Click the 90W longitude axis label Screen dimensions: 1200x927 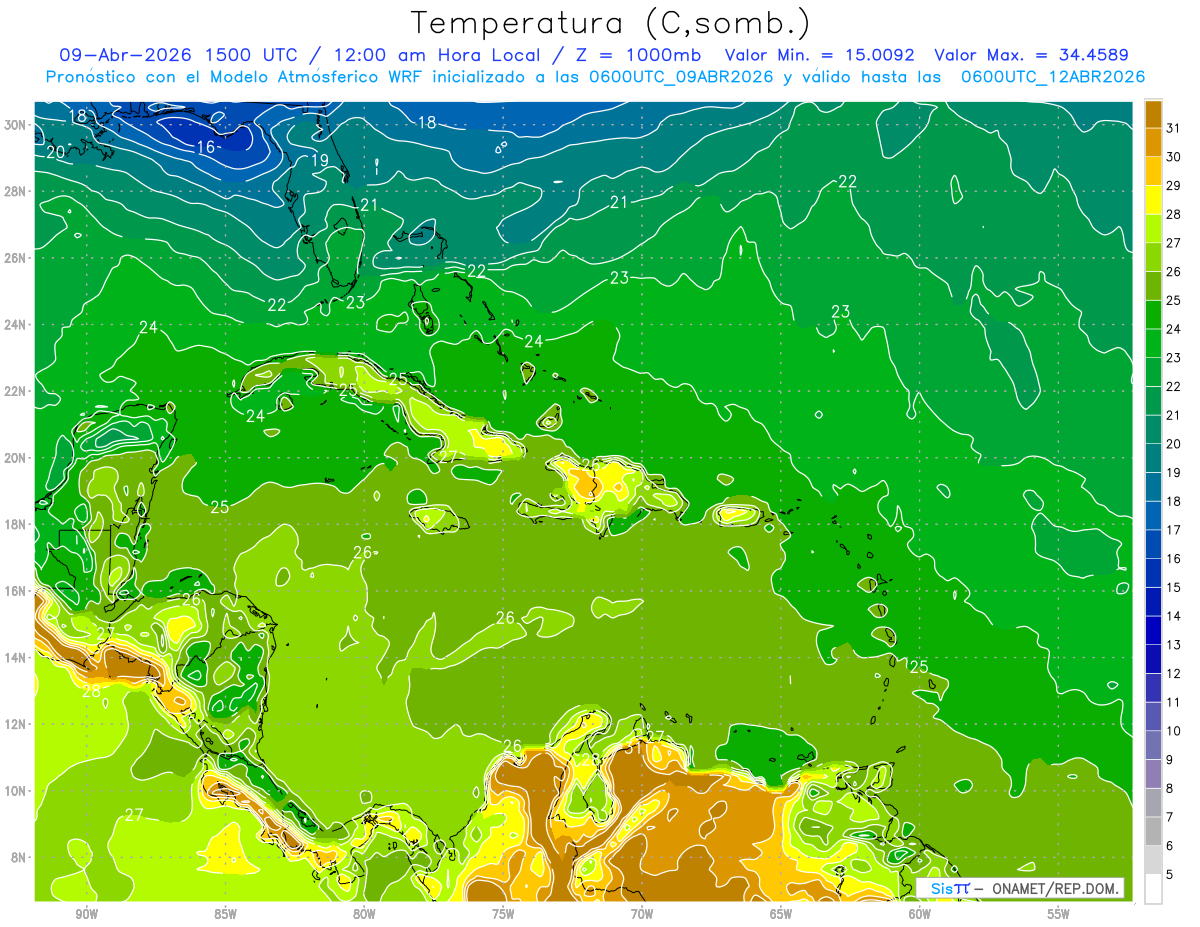point(87,914)
